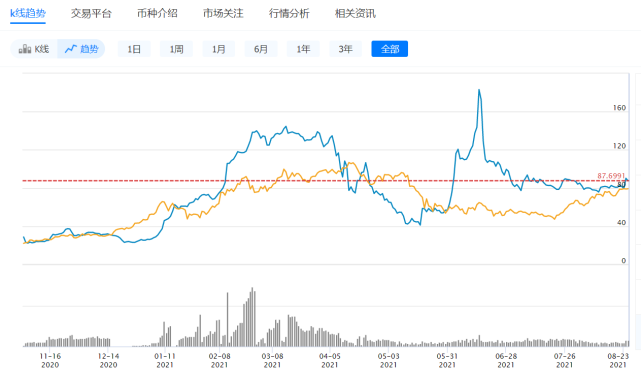Go to the 市场关注 tab
The image size is (641, 378).
click(223, 14)
